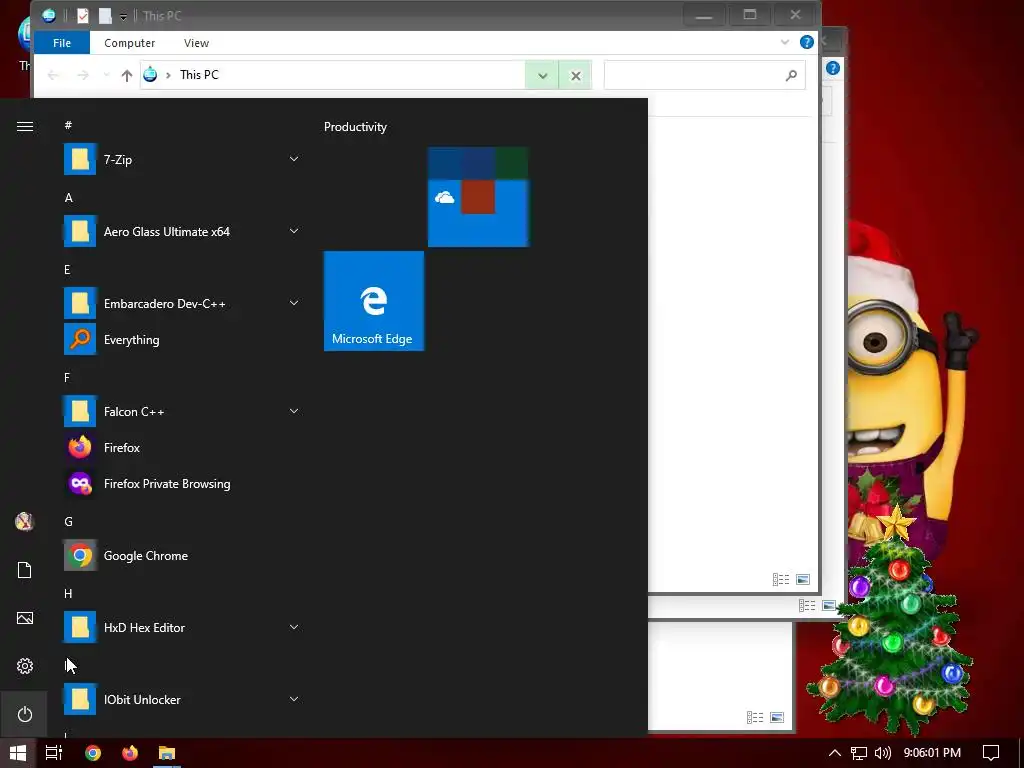The image size is (1024, 768).
Task: Open address bar history dropdown in This PC
Action: tap(542, 75)
